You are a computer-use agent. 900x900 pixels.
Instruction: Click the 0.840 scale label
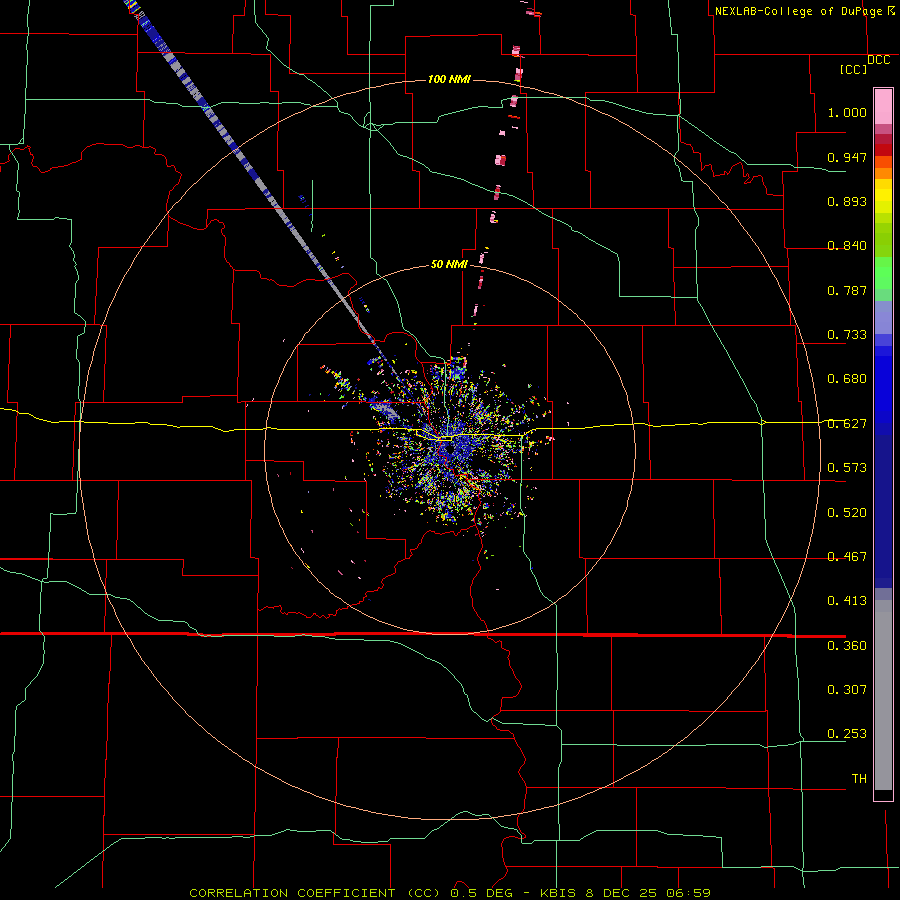click(x=847, y=246)
